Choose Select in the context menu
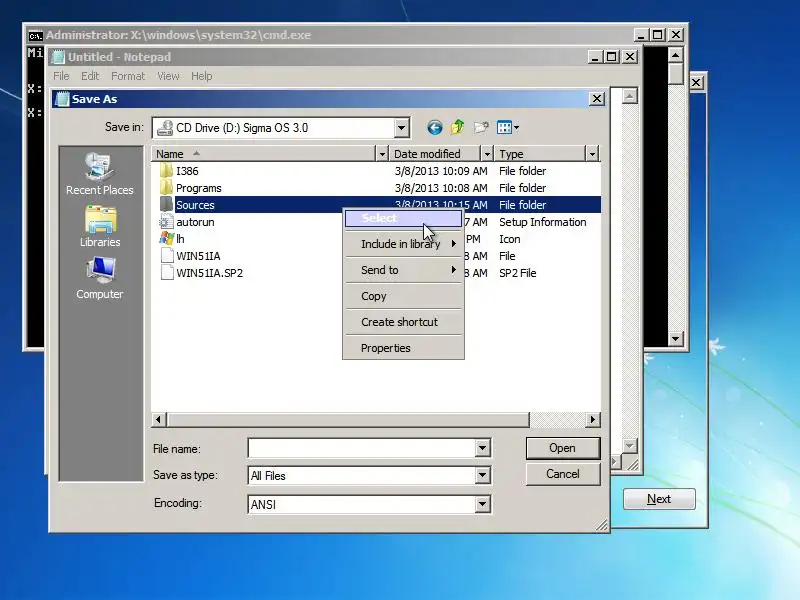This screenshot has width=800, height=600. [x=403, y=218]
